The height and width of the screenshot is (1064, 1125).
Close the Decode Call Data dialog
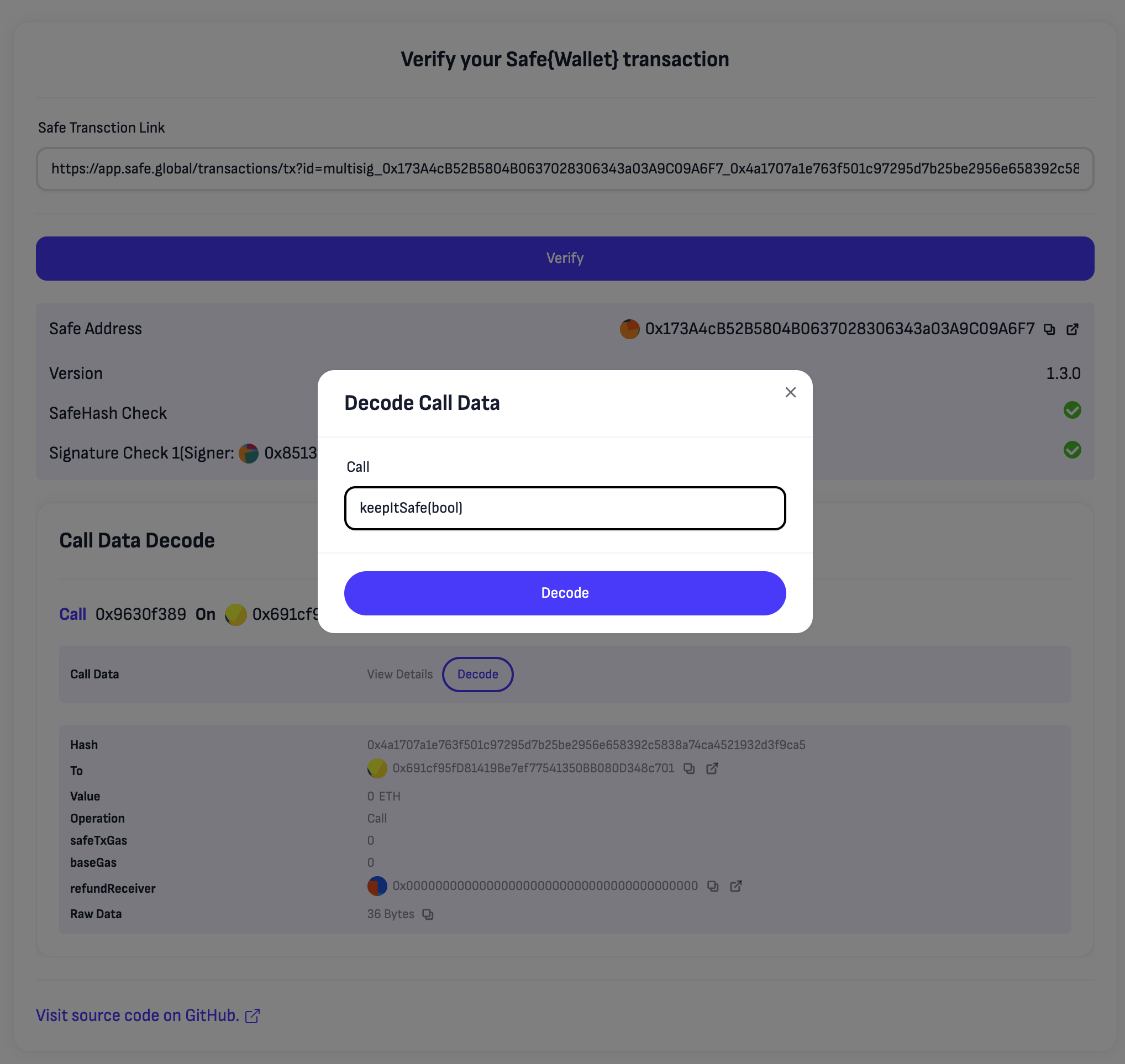[790, 392]
